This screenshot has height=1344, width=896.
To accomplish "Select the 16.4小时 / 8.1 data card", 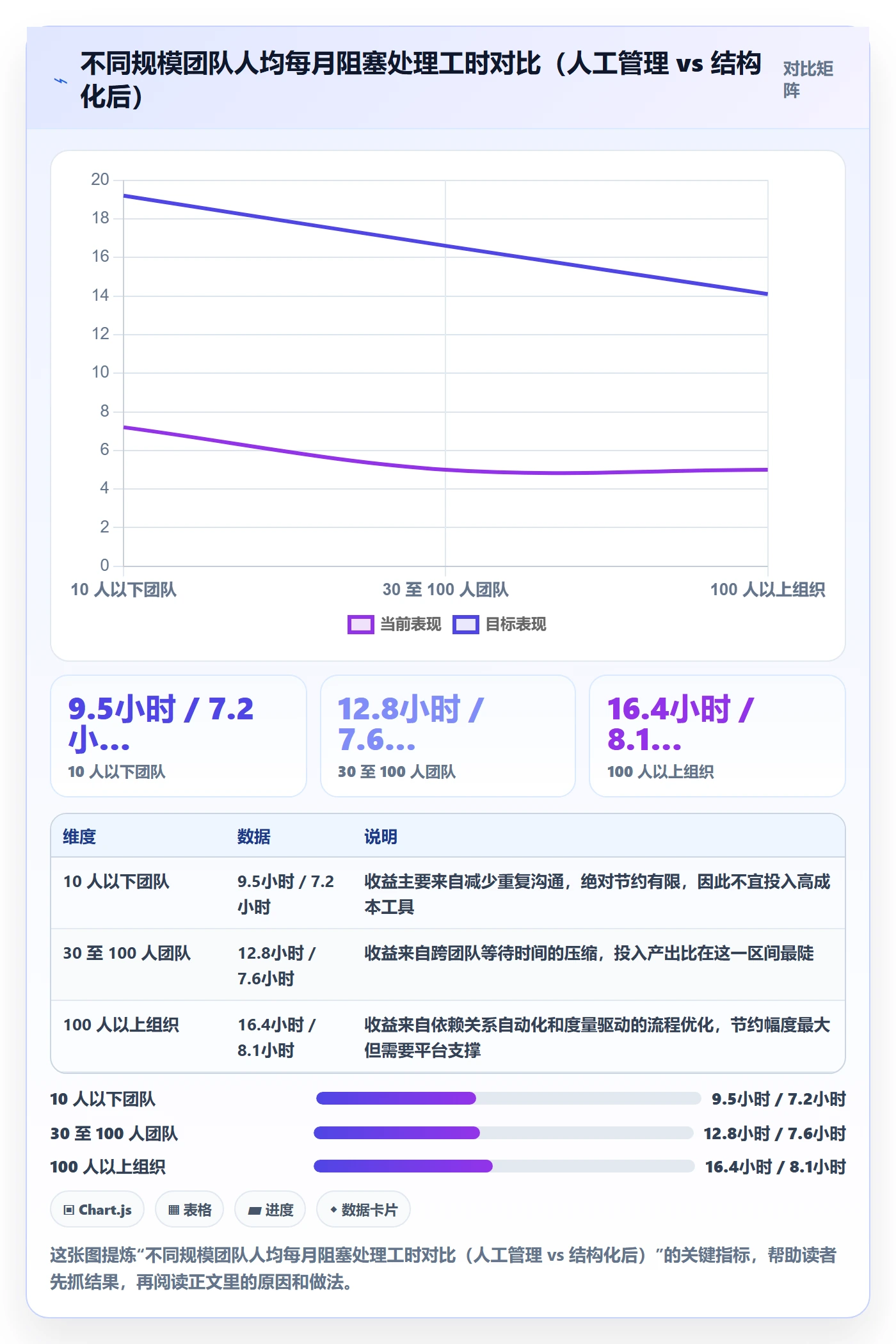I will pyautogui.click(x=717, y=736).
